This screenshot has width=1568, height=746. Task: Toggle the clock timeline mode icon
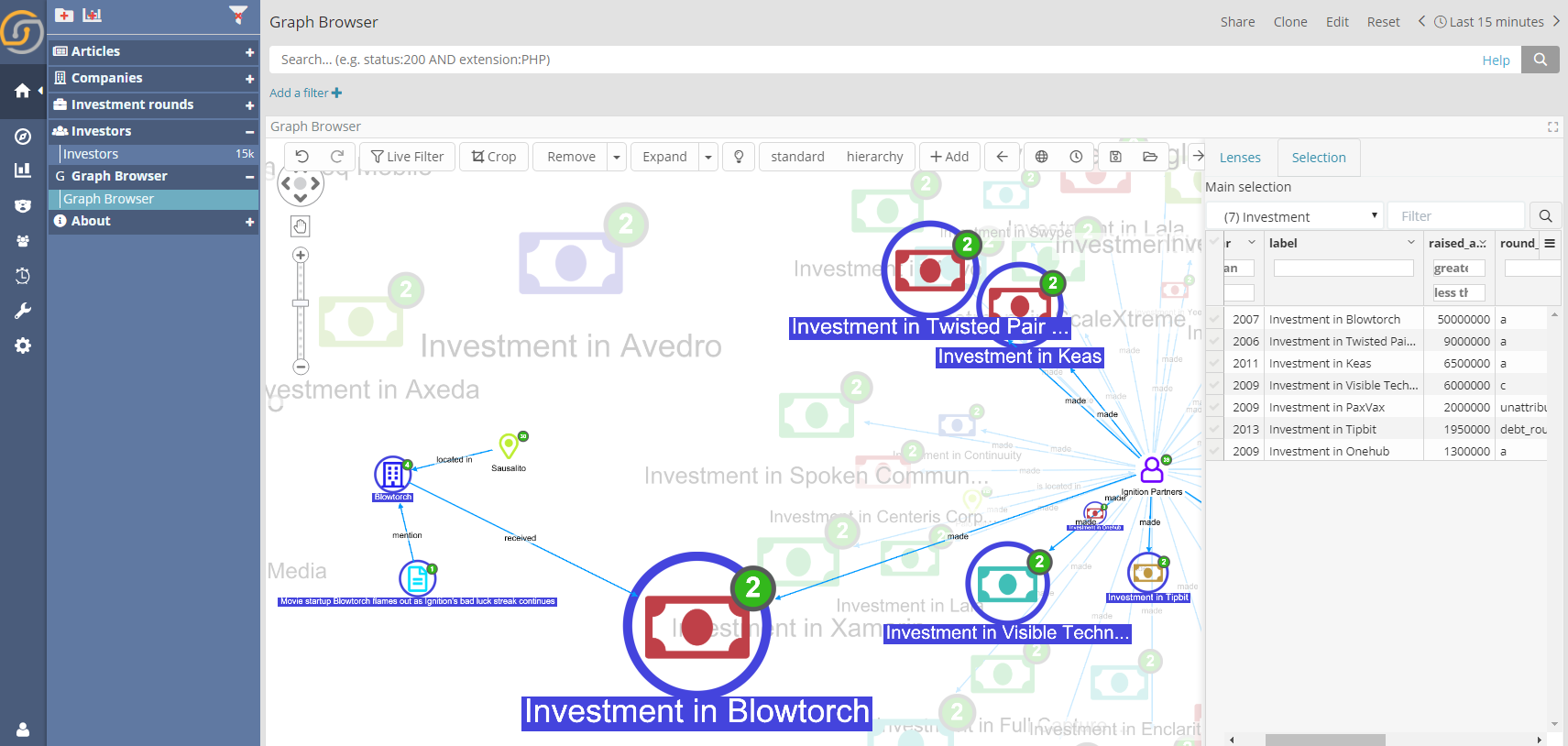[x=1076, y=157]
